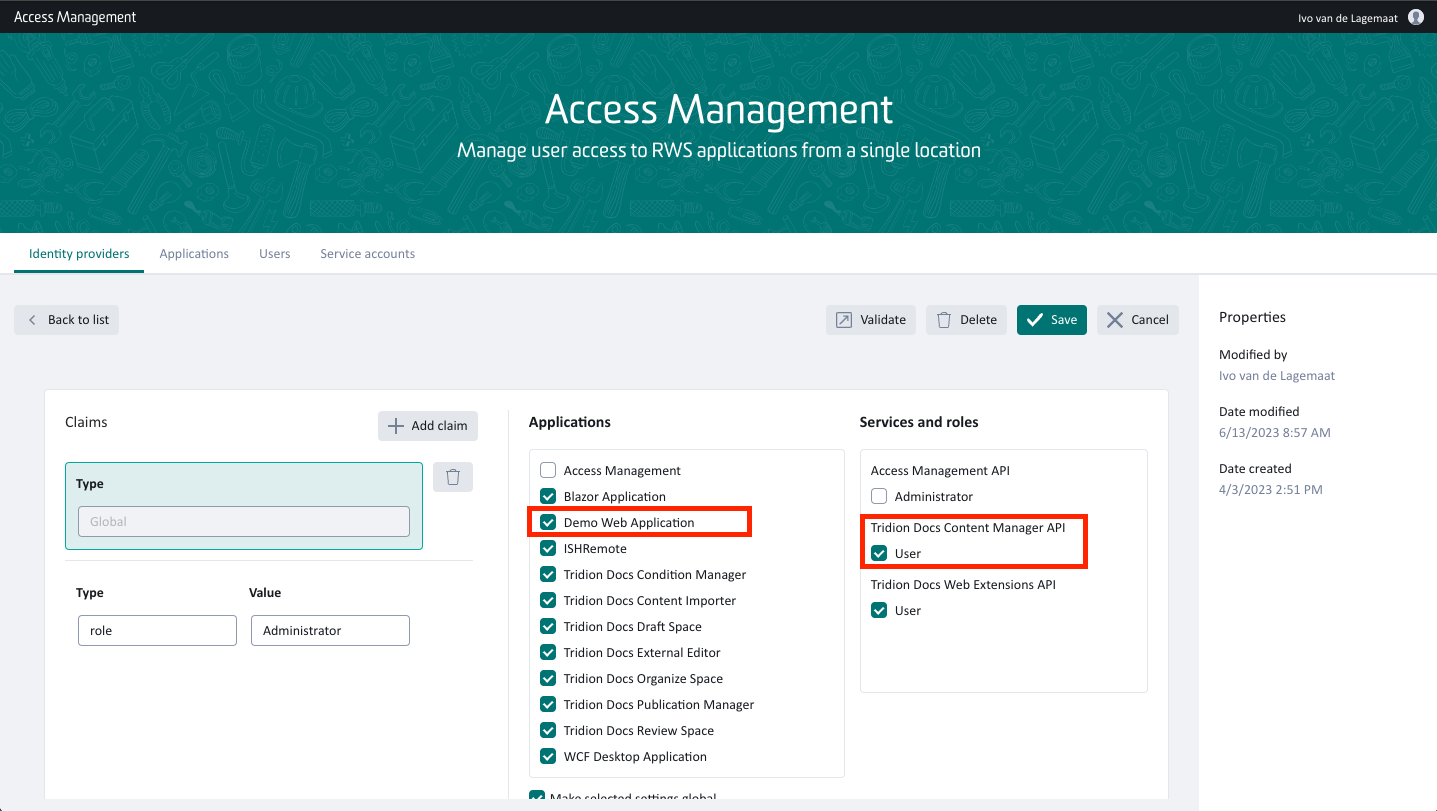
Task: Open the Applications tab
Action: 194,254
